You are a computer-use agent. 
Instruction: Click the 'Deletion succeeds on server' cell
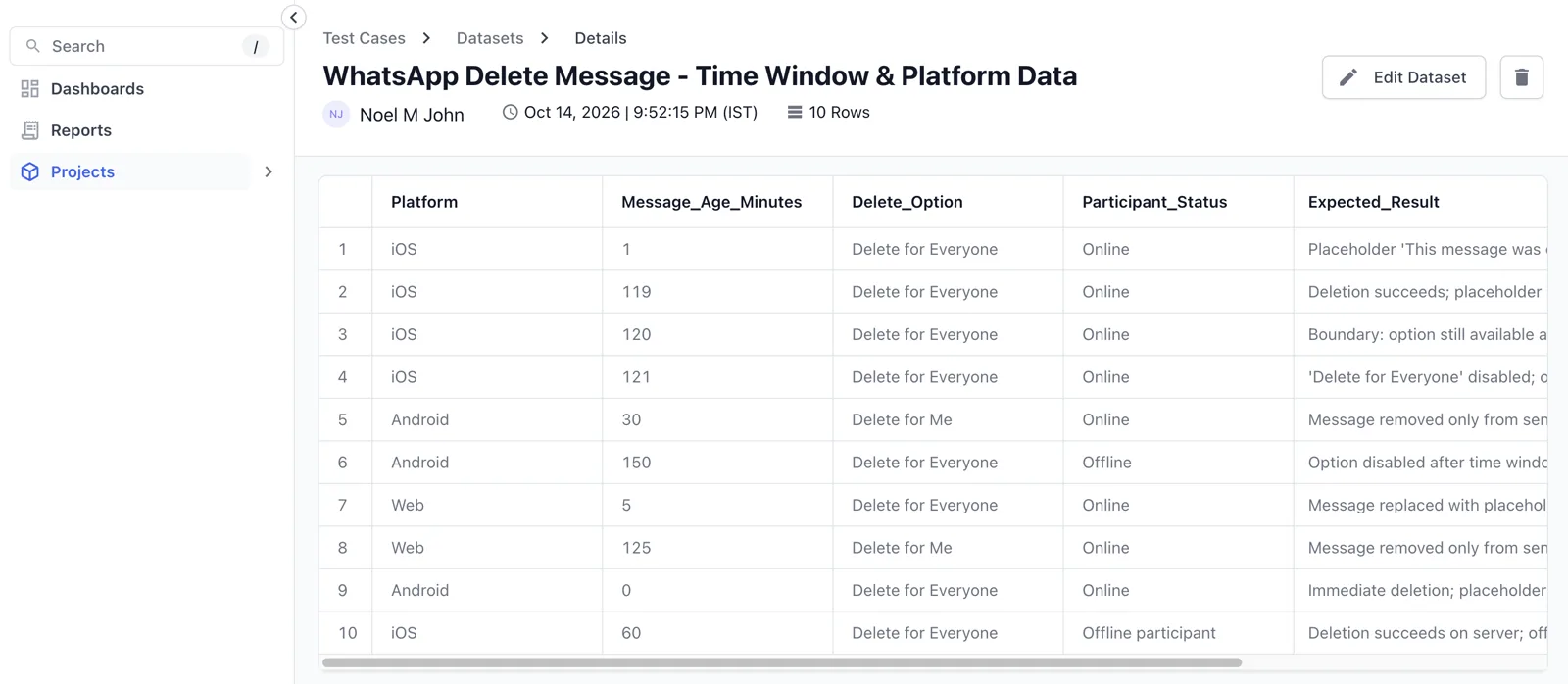[x=1420, y=633]
